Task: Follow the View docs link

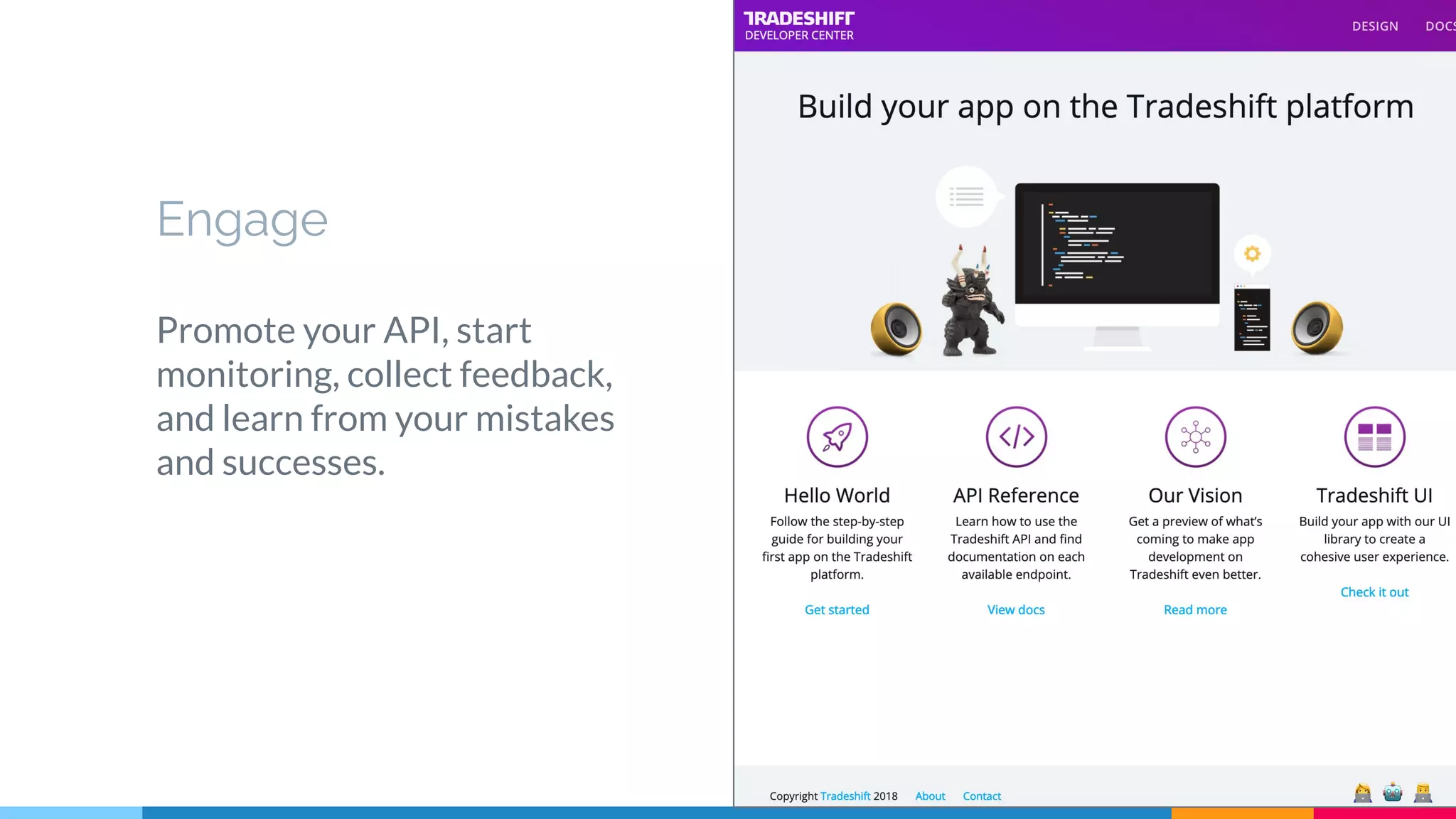Action: (x=1016, y=610)
